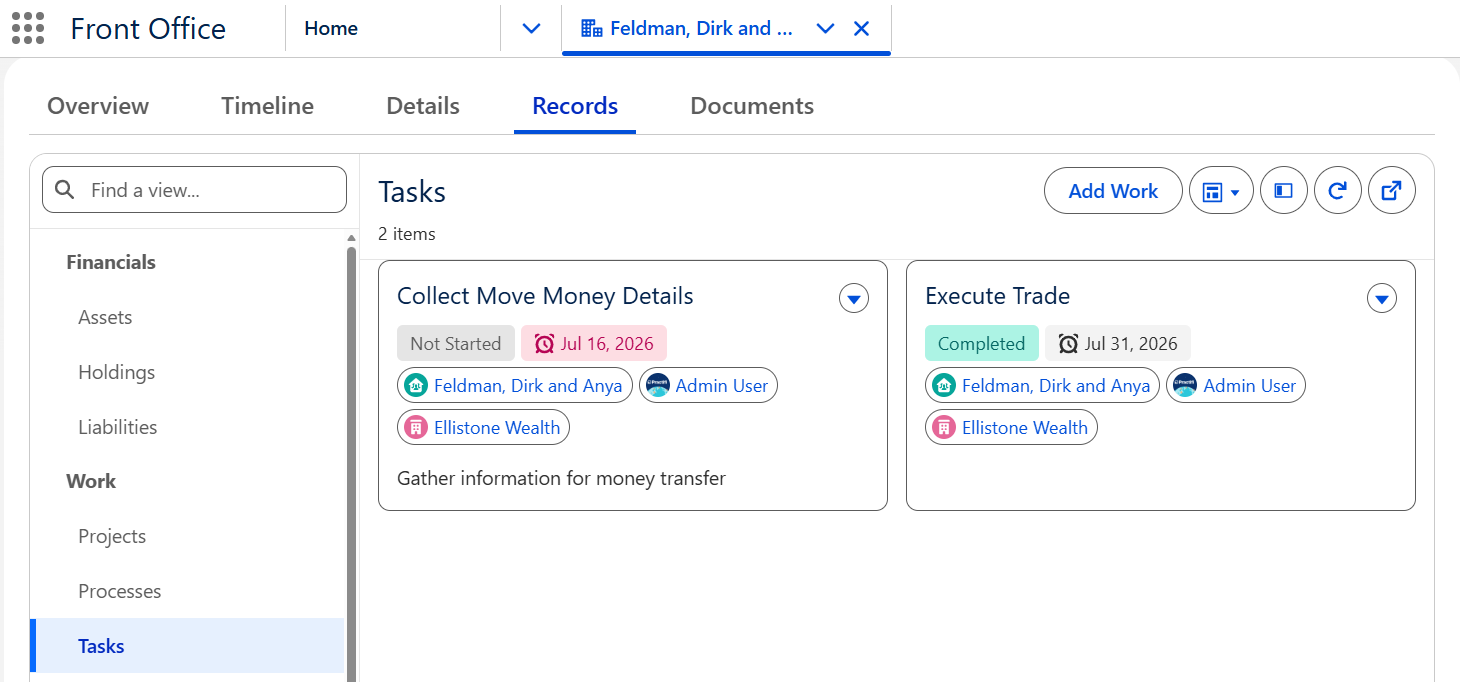
Task: Click the Gather information for money transfer text
Action: click(561, 478)
